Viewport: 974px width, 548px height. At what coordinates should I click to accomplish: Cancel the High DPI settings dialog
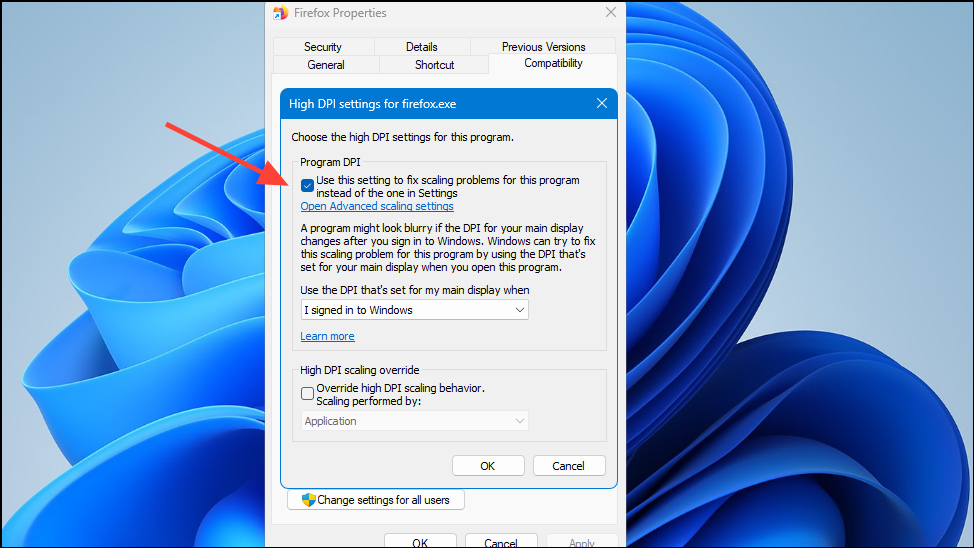569,466
